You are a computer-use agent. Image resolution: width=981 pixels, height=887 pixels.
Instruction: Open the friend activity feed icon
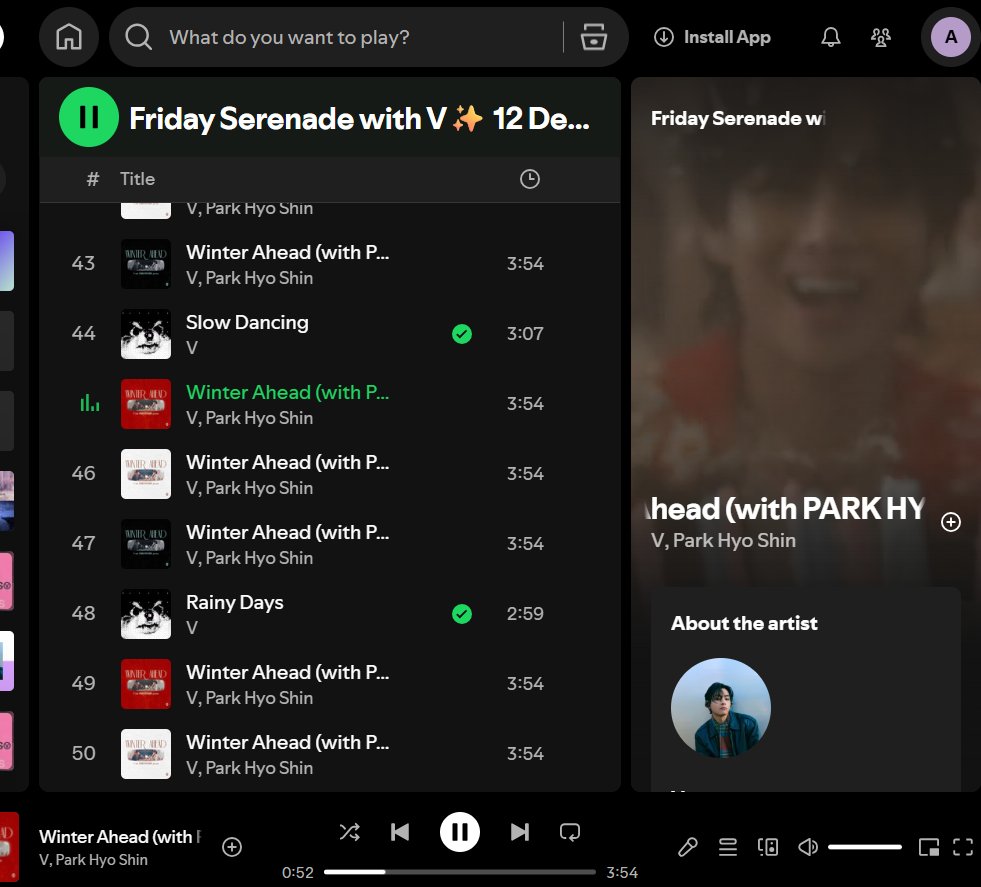[880, 36]
